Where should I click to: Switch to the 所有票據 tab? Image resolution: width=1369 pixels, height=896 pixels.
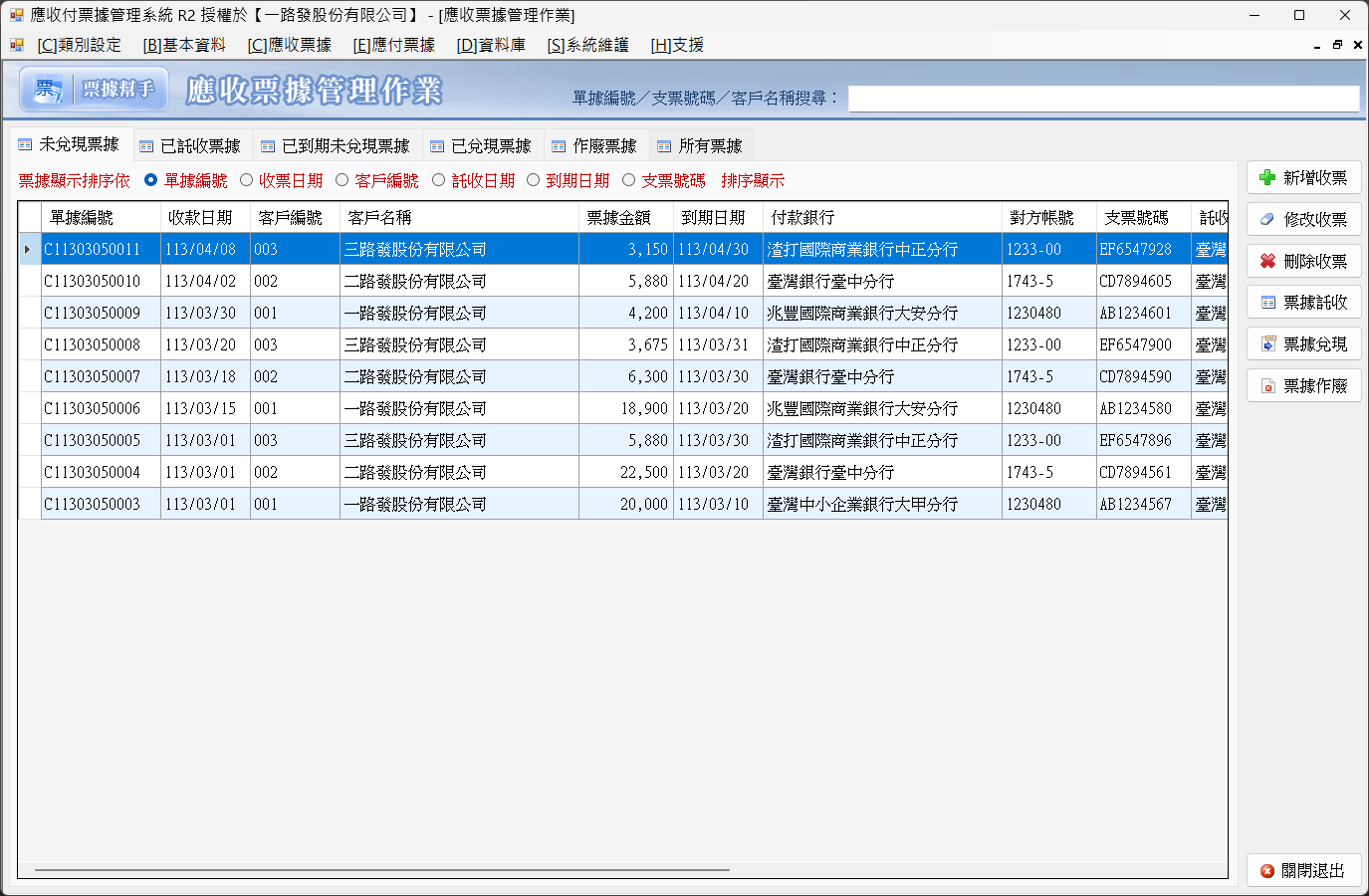coord(700,146)
